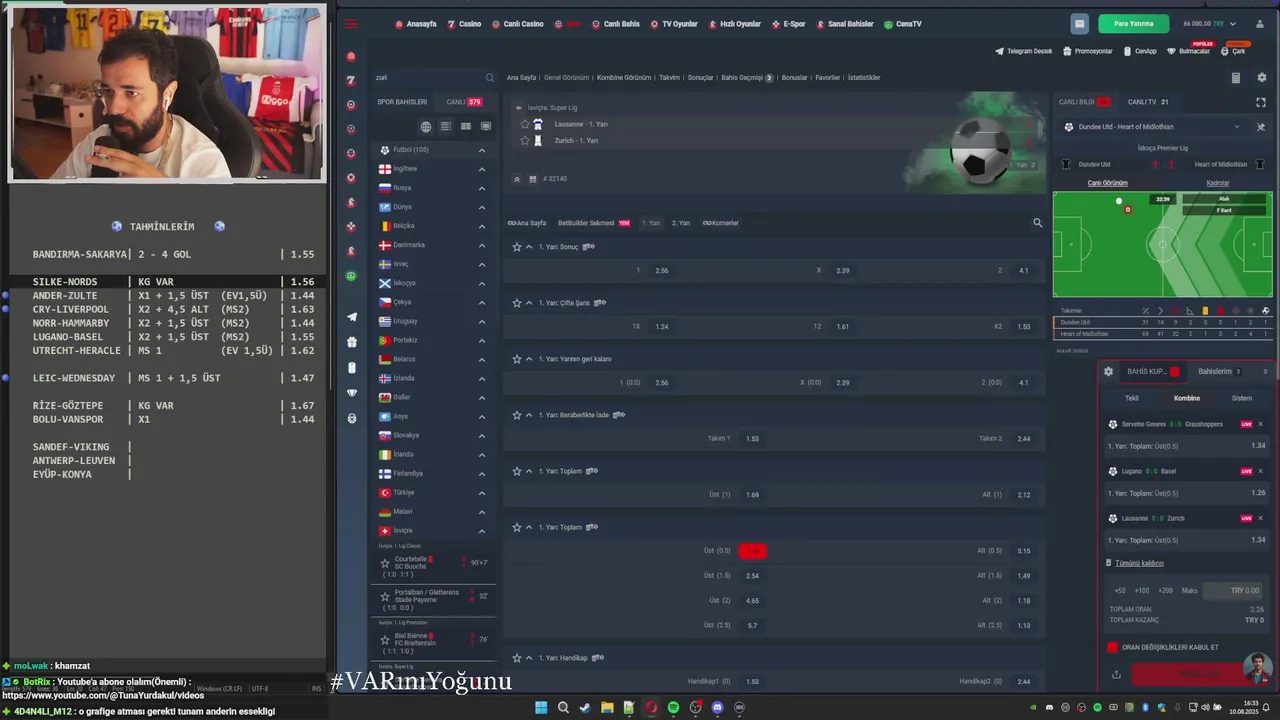Viewport: 1280px width, 720px height.
Task: Collapse the 1. Yarı: Sonuç market chevron
Action: pos(529,246)
